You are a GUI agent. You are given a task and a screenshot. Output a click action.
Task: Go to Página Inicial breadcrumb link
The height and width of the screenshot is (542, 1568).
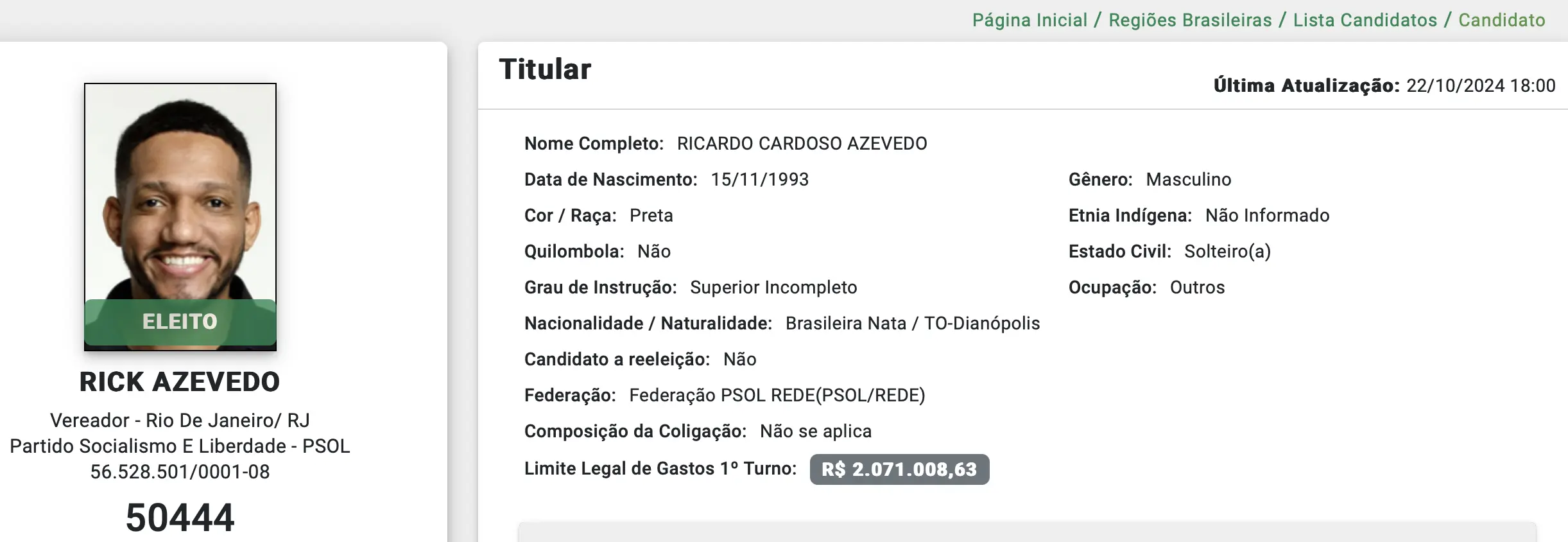pyautogui.click(x=1030, y=21)
